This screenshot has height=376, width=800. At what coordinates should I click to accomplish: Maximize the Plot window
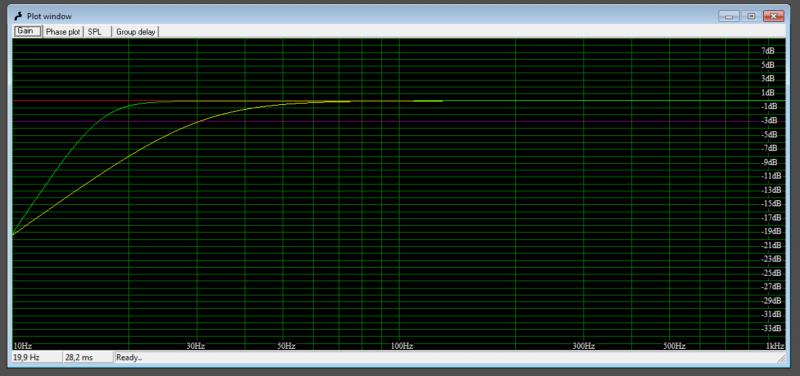(751, 16)
